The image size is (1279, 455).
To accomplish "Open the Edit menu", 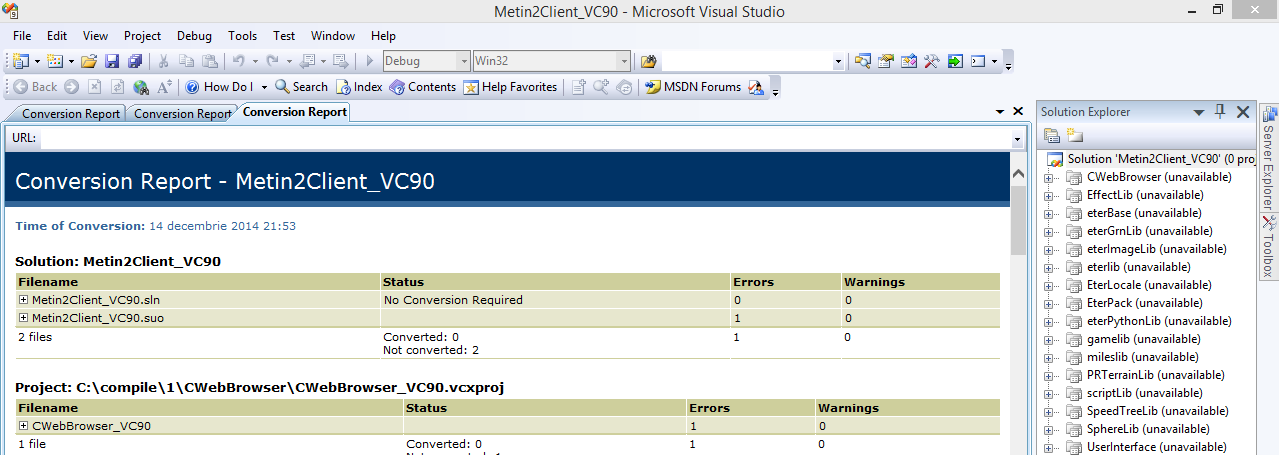I will pyautogui.click(x=57, y=35).
